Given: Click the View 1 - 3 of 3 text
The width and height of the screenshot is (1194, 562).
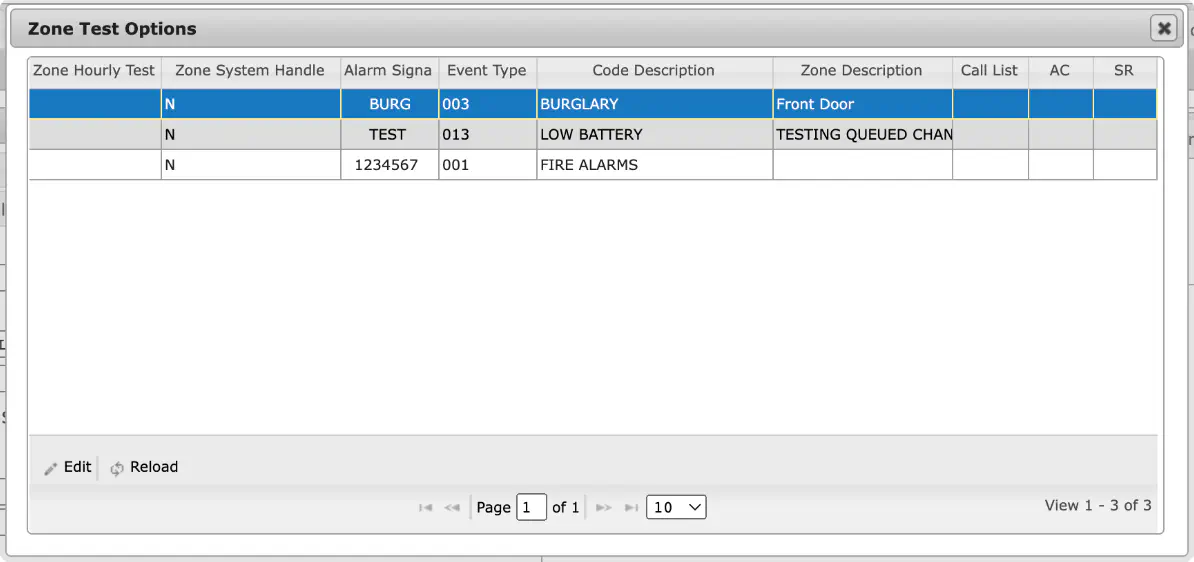Looking at the screenshot, I should pyautogui.click(x=1097, y=505).
